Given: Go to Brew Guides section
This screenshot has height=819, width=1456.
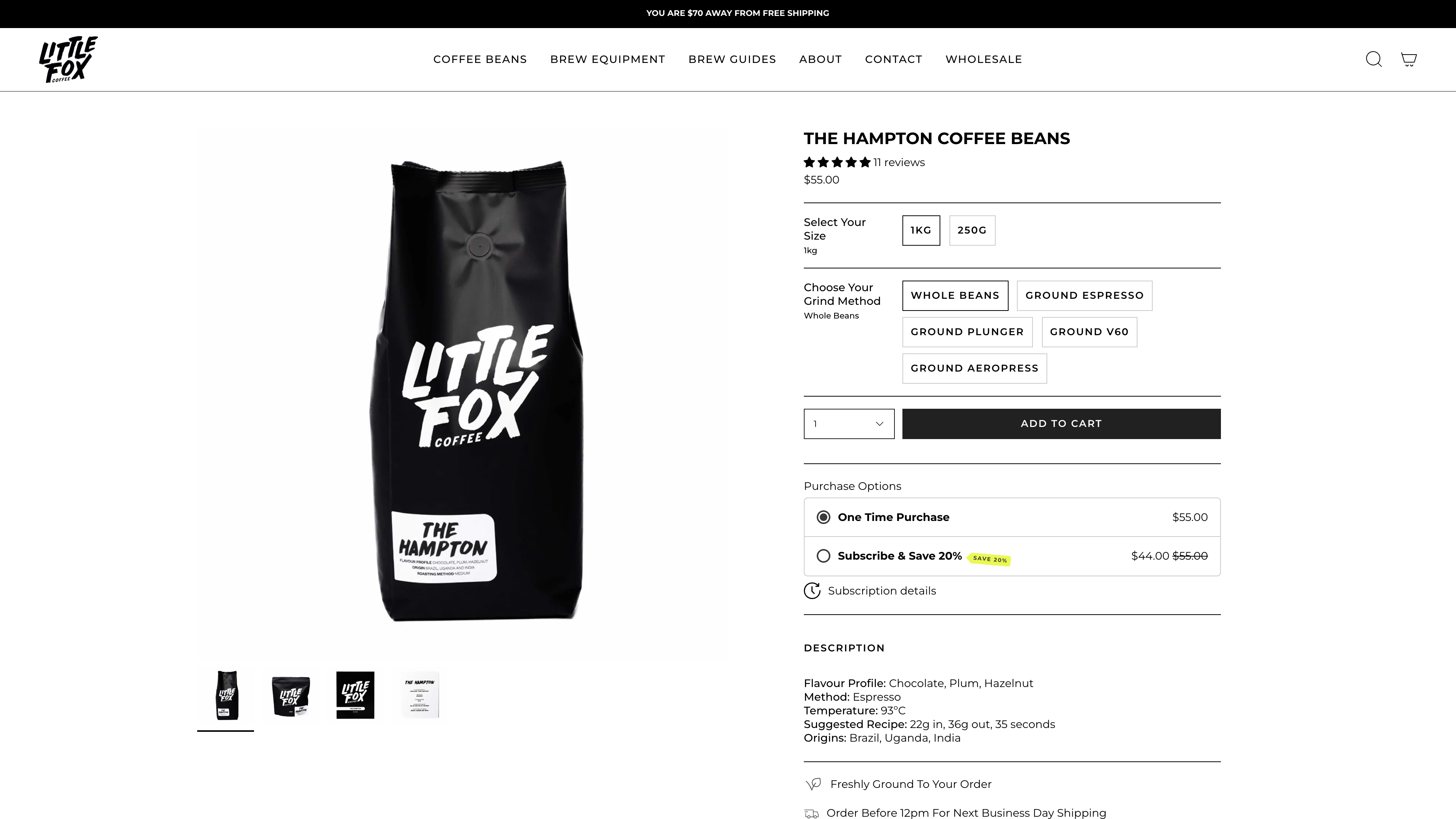Looking at the screenshot, I should point(732,59).
